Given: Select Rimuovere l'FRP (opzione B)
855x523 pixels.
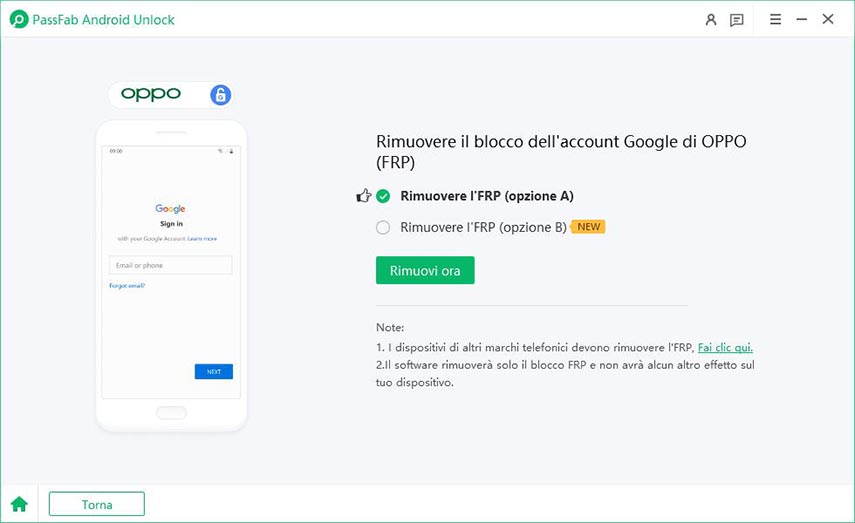Looking at the screenshot, I should tap(383, 227).
